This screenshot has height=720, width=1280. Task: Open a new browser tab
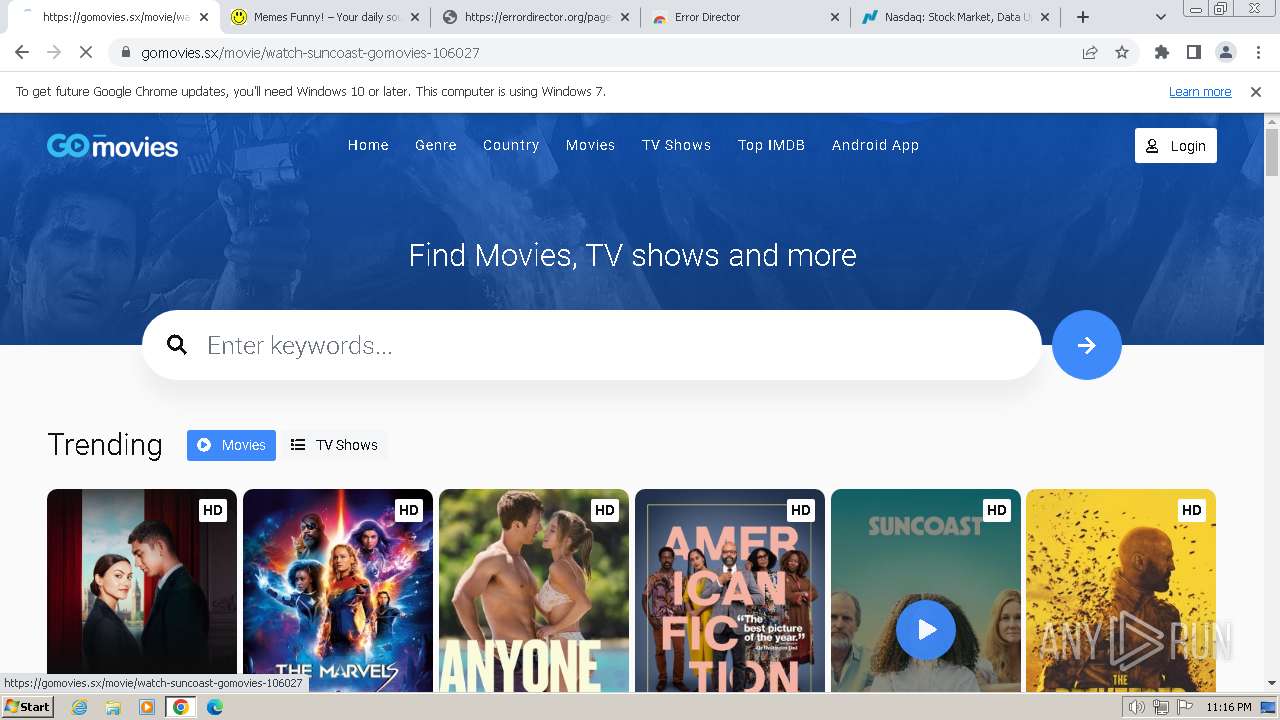pos(1083,17)
